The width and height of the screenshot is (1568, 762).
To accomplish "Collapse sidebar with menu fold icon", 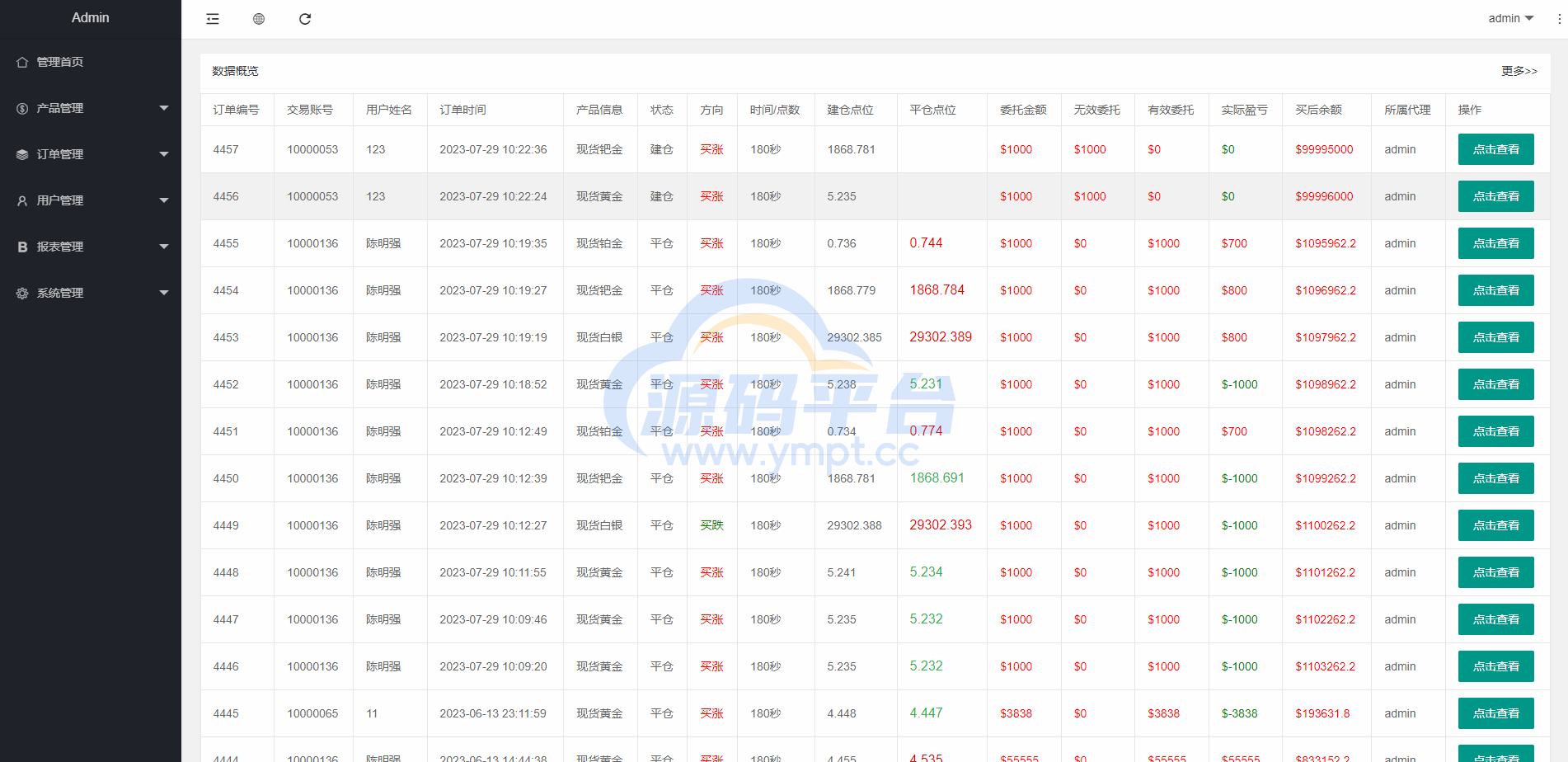I will (x=213, y=19).
